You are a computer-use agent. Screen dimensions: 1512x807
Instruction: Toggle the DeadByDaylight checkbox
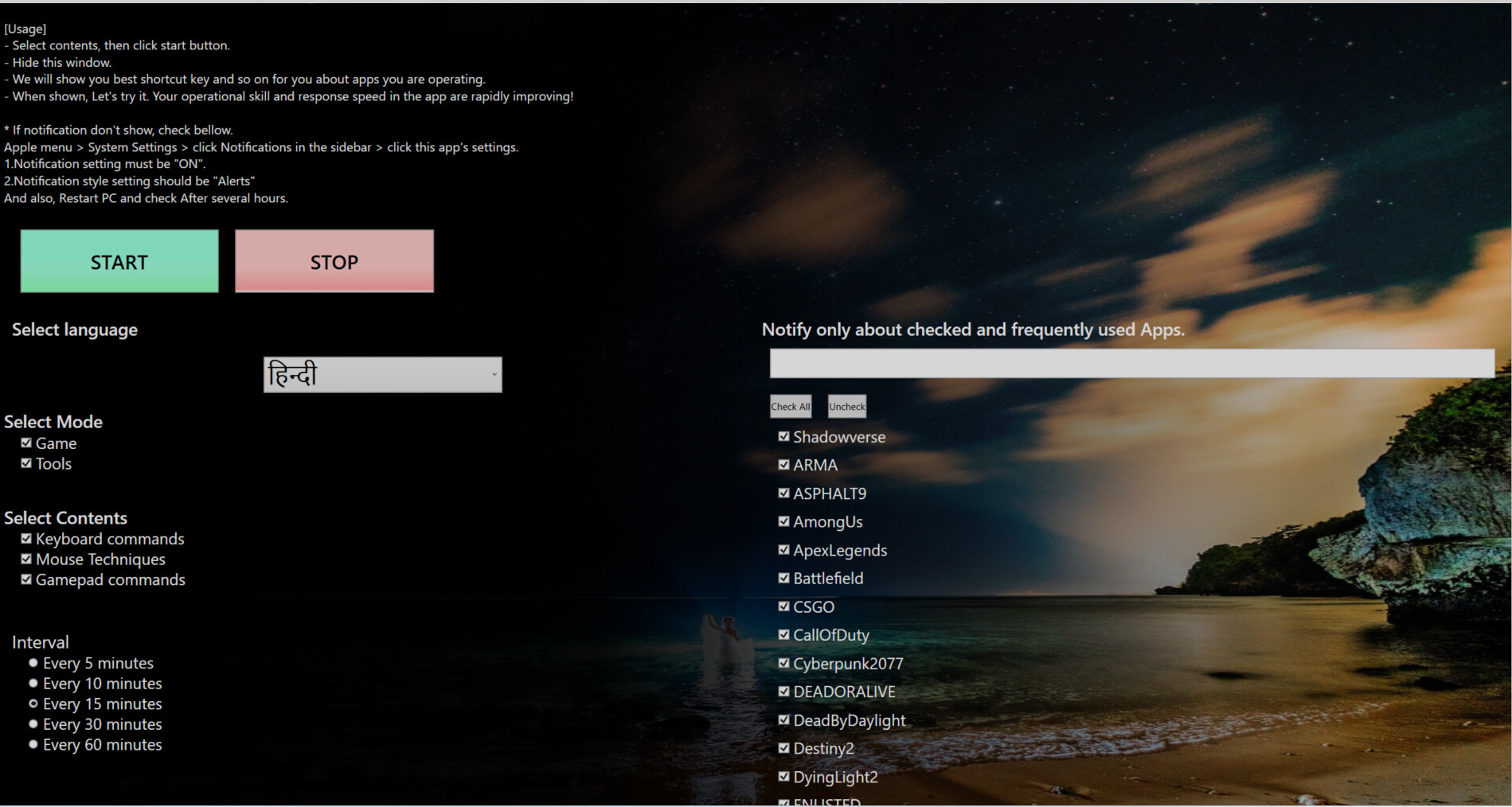pyautogui.click(x=783, y=719)
